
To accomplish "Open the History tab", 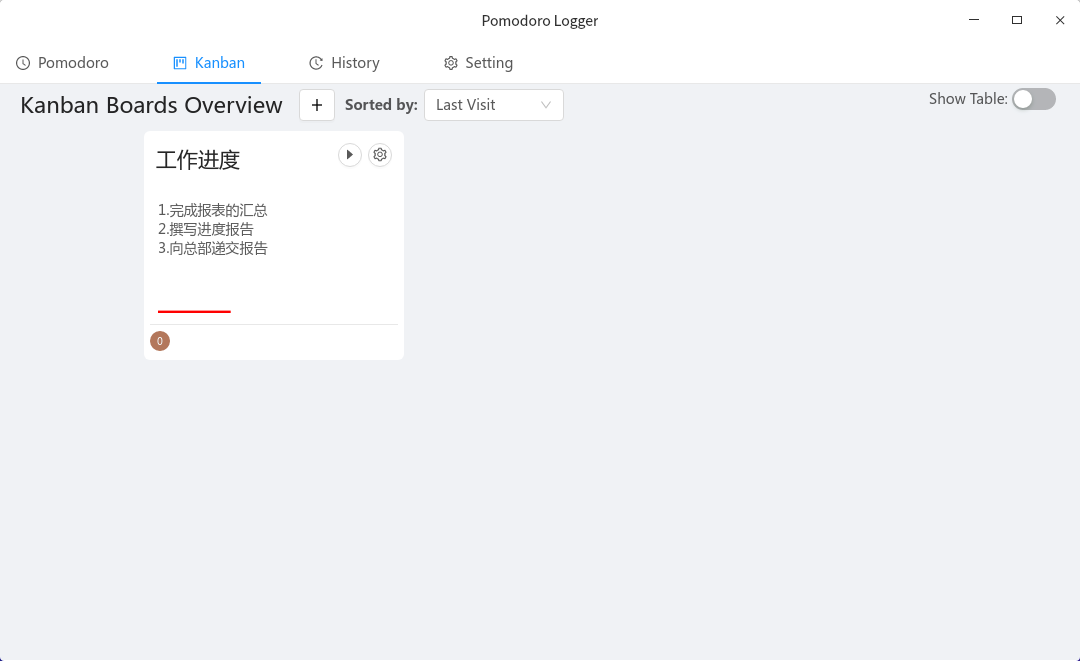I will [x=355, y=63].
